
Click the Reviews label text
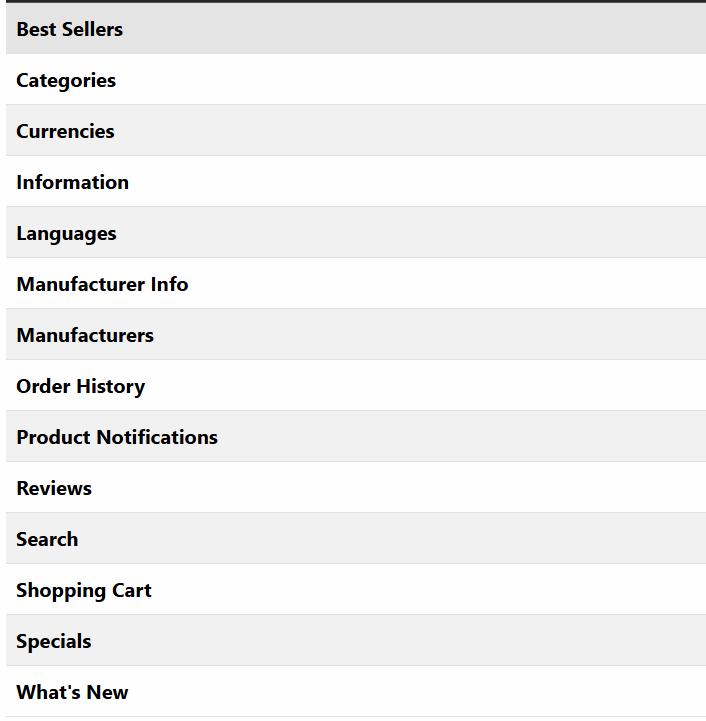54,488
